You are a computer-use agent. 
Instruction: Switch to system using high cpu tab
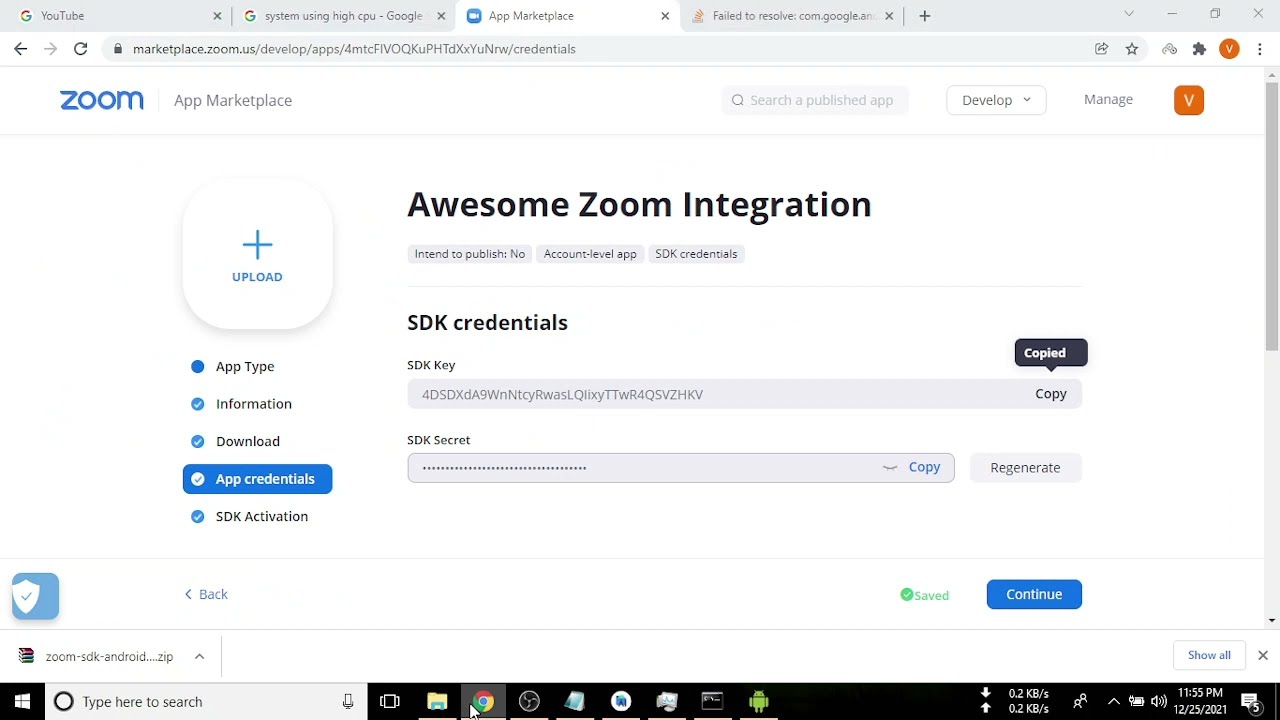click(x=343, y=16)
